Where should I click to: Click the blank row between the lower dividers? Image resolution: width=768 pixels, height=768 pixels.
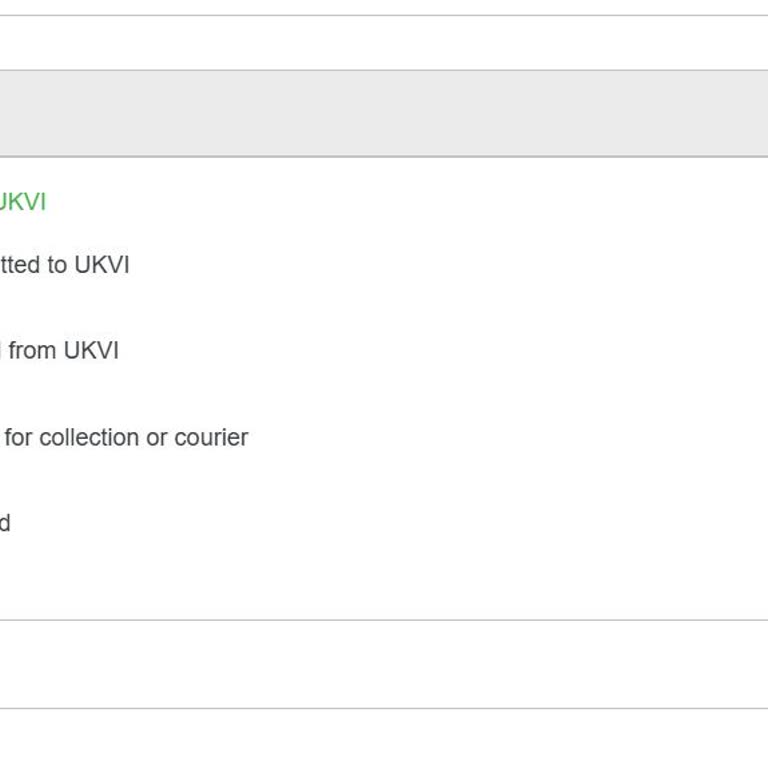[x=384, y=664]
